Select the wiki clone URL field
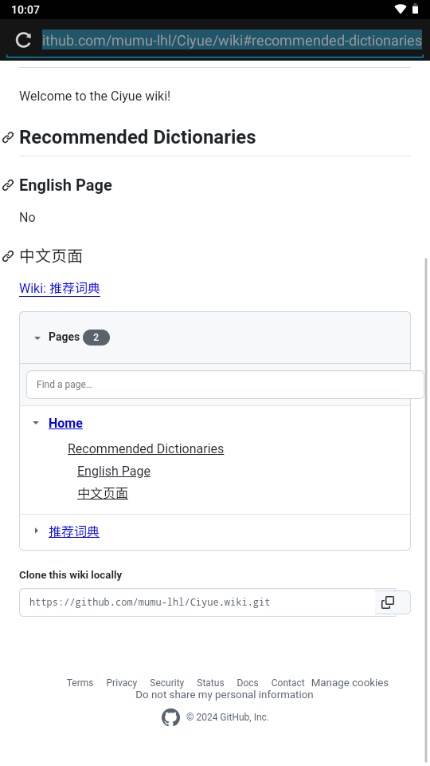This screenshot has height=766, width=430. coord(197,602)
